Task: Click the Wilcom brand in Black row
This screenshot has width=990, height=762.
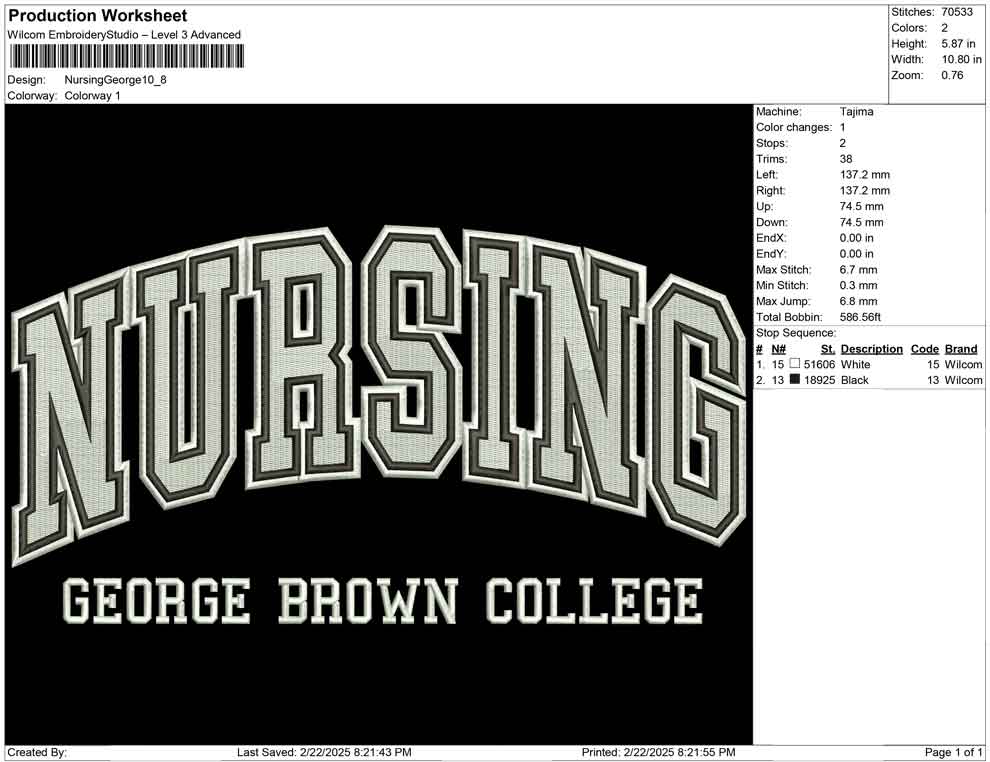Action: (963, 380)
